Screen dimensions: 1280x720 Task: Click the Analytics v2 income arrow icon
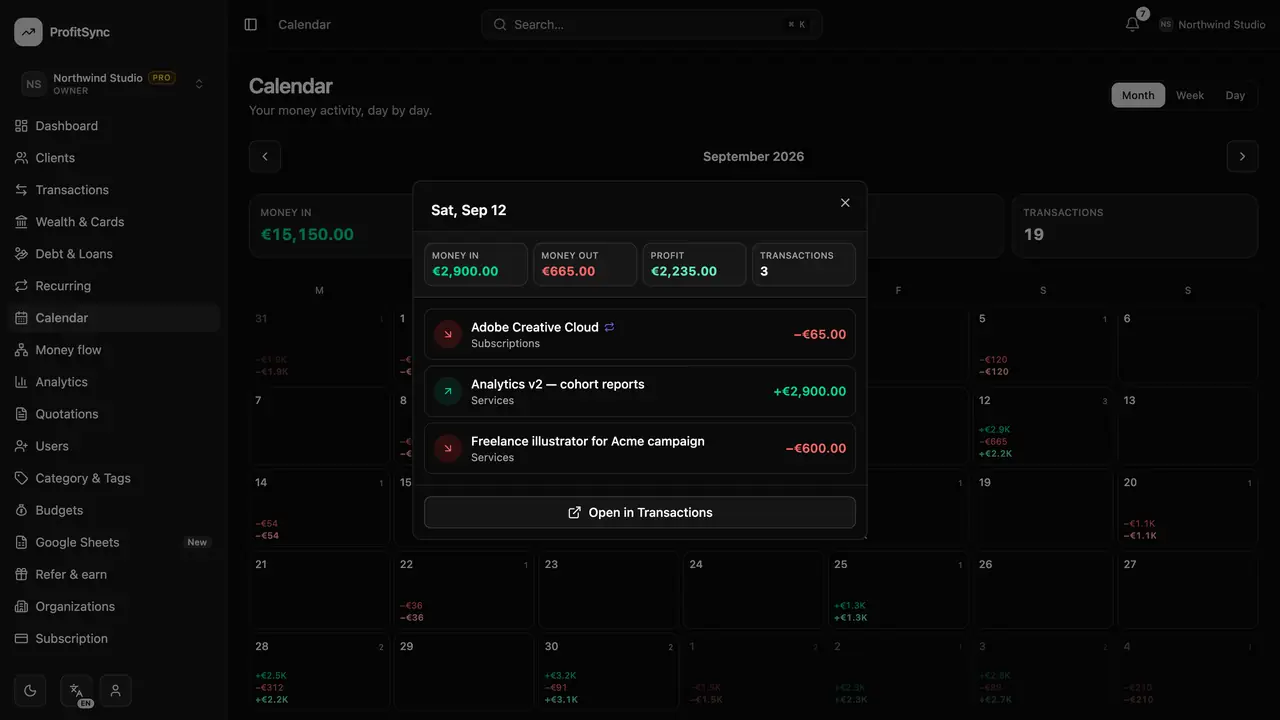click(x=447, y=391)
